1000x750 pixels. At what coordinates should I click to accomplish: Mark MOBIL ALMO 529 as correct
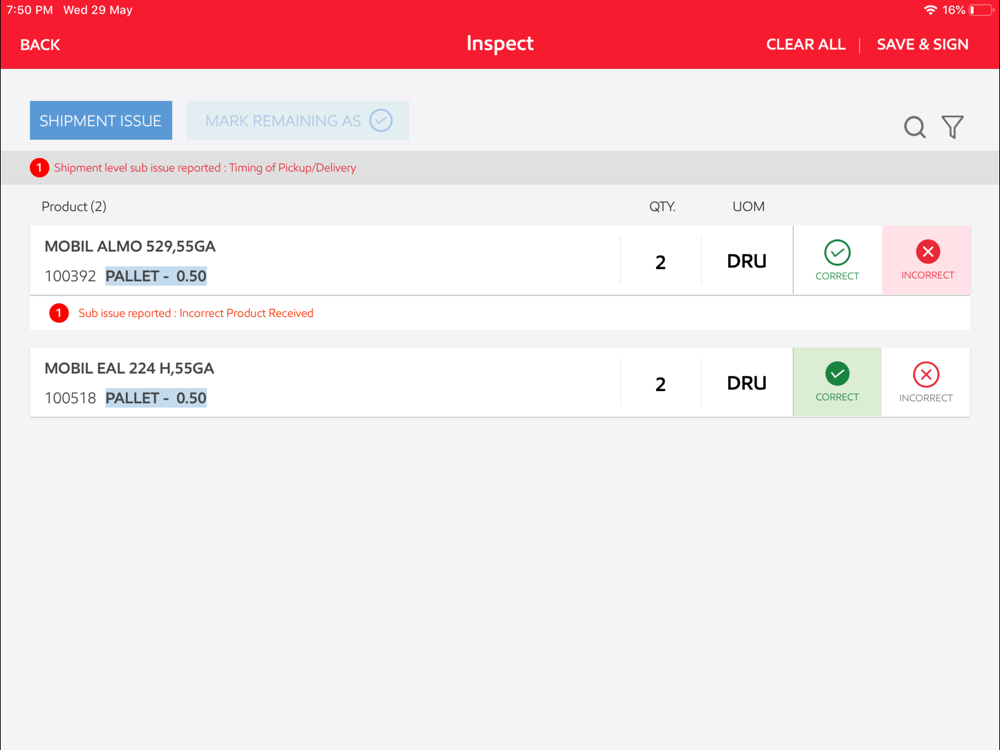[837, 260]
